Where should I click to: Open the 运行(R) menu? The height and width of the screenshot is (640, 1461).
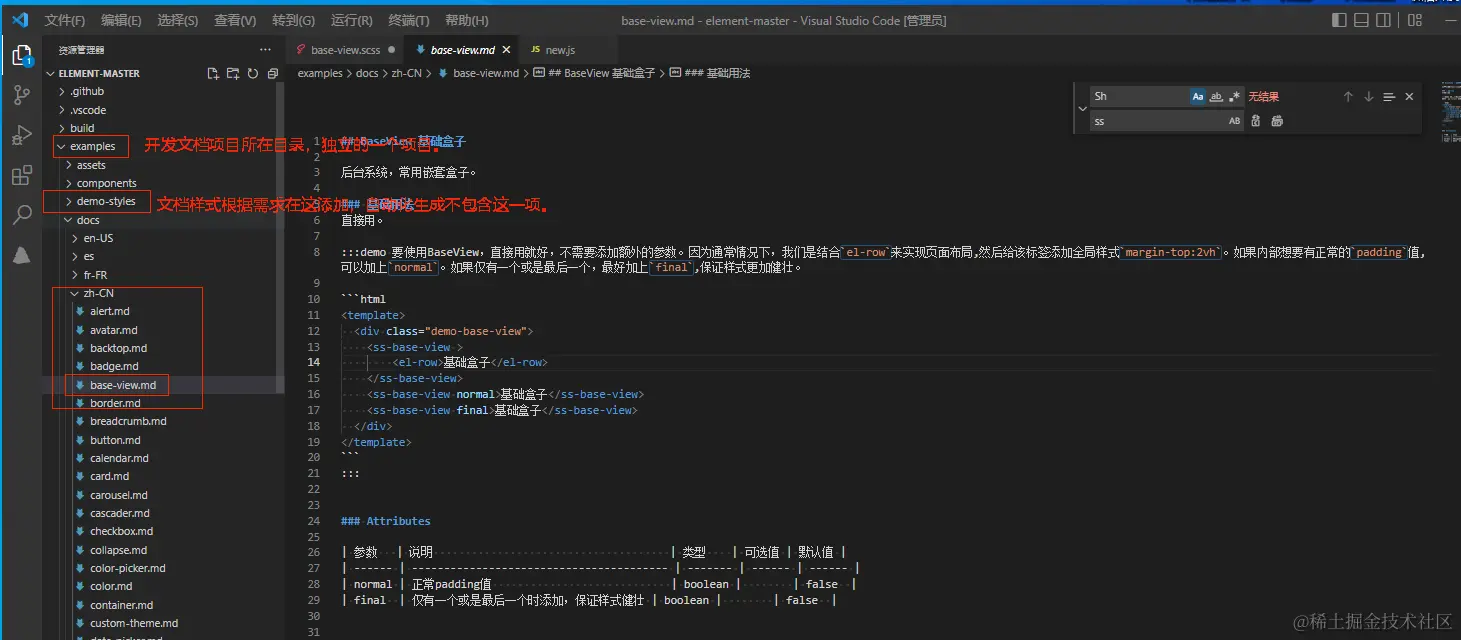pos(351,20)
